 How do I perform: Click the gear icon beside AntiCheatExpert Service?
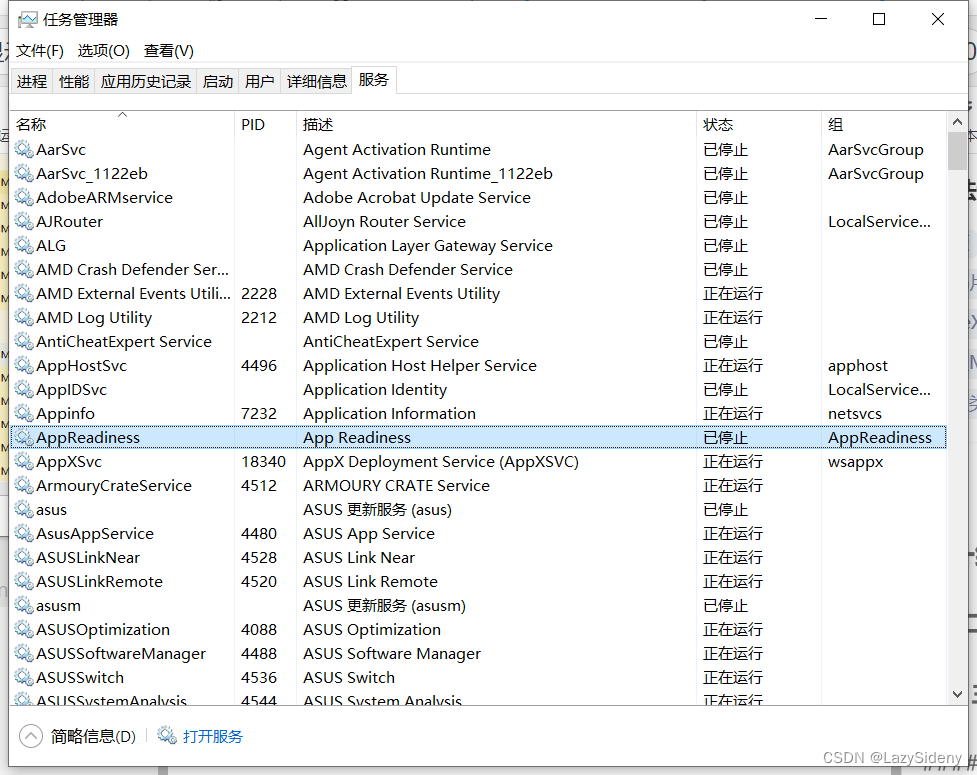coord(24,341)
